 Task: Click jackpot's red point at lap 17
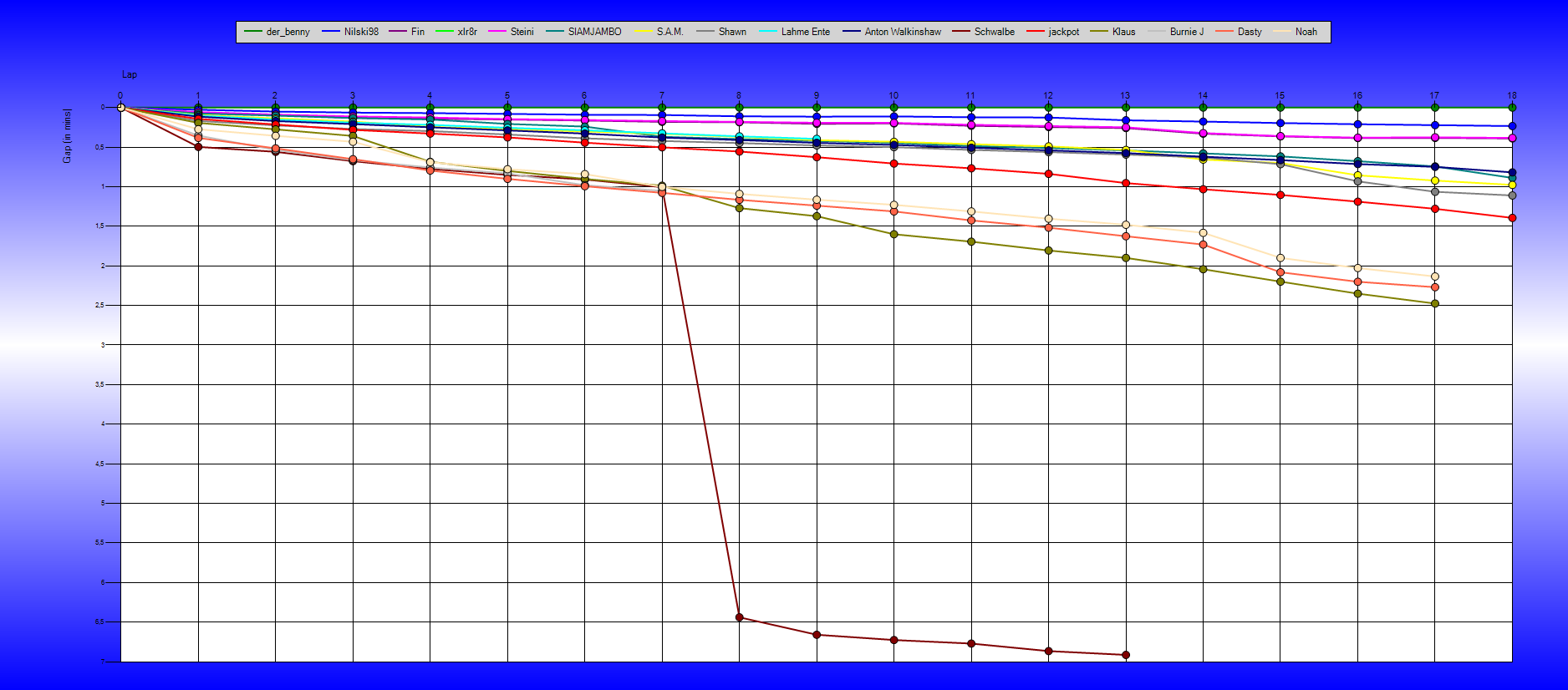pyautogui.click(x=1435, y=209)
